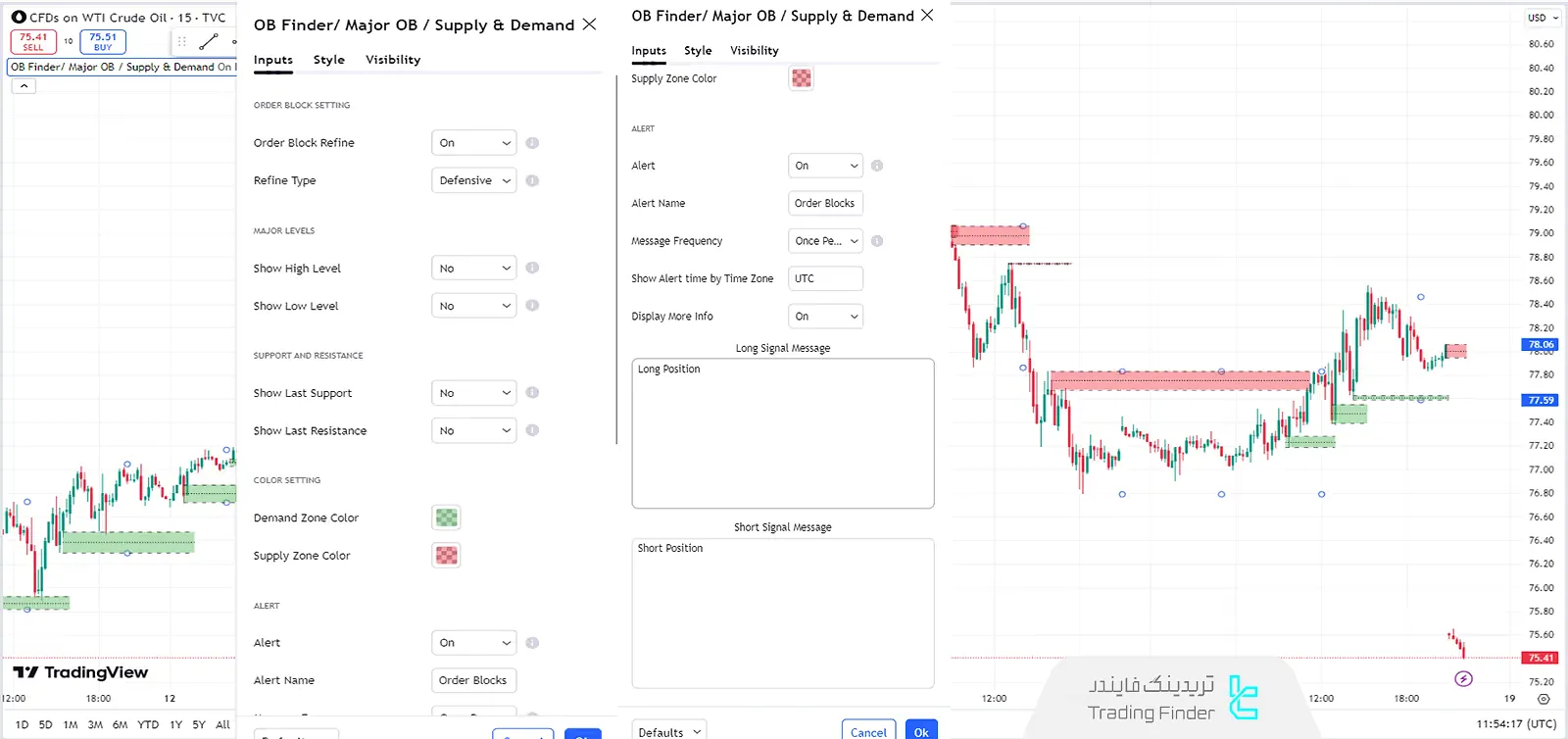Click the info icon beside Message Frequency

[877, 241]
